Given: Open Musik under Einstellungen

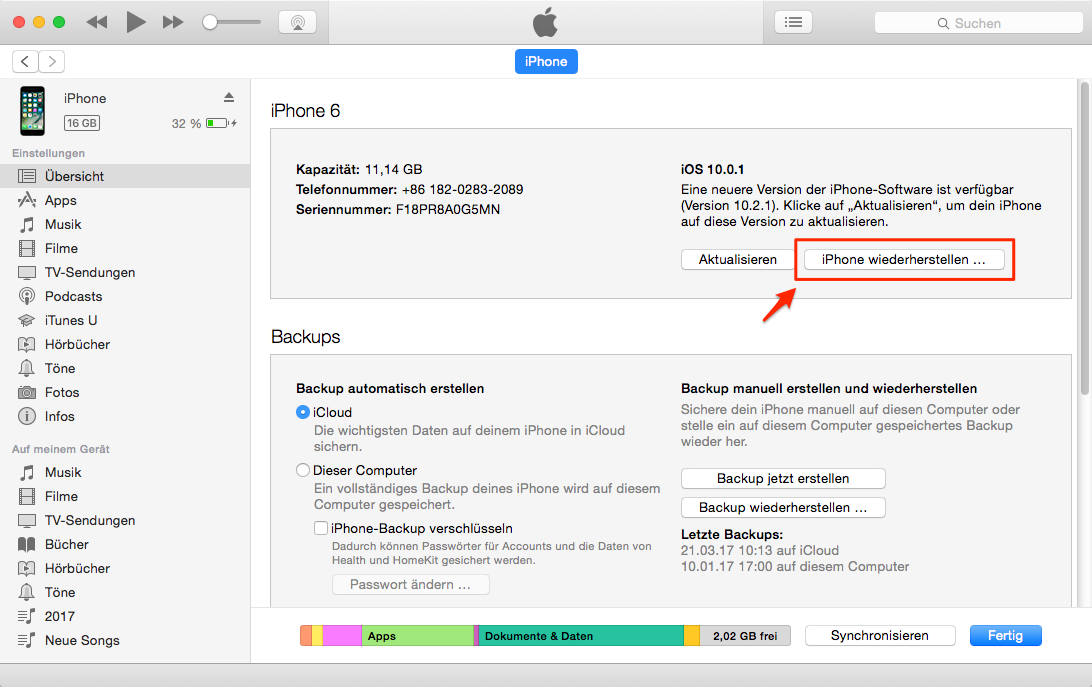Looking at the screenshot, I should pyautogui.click(x=125, y=224).
